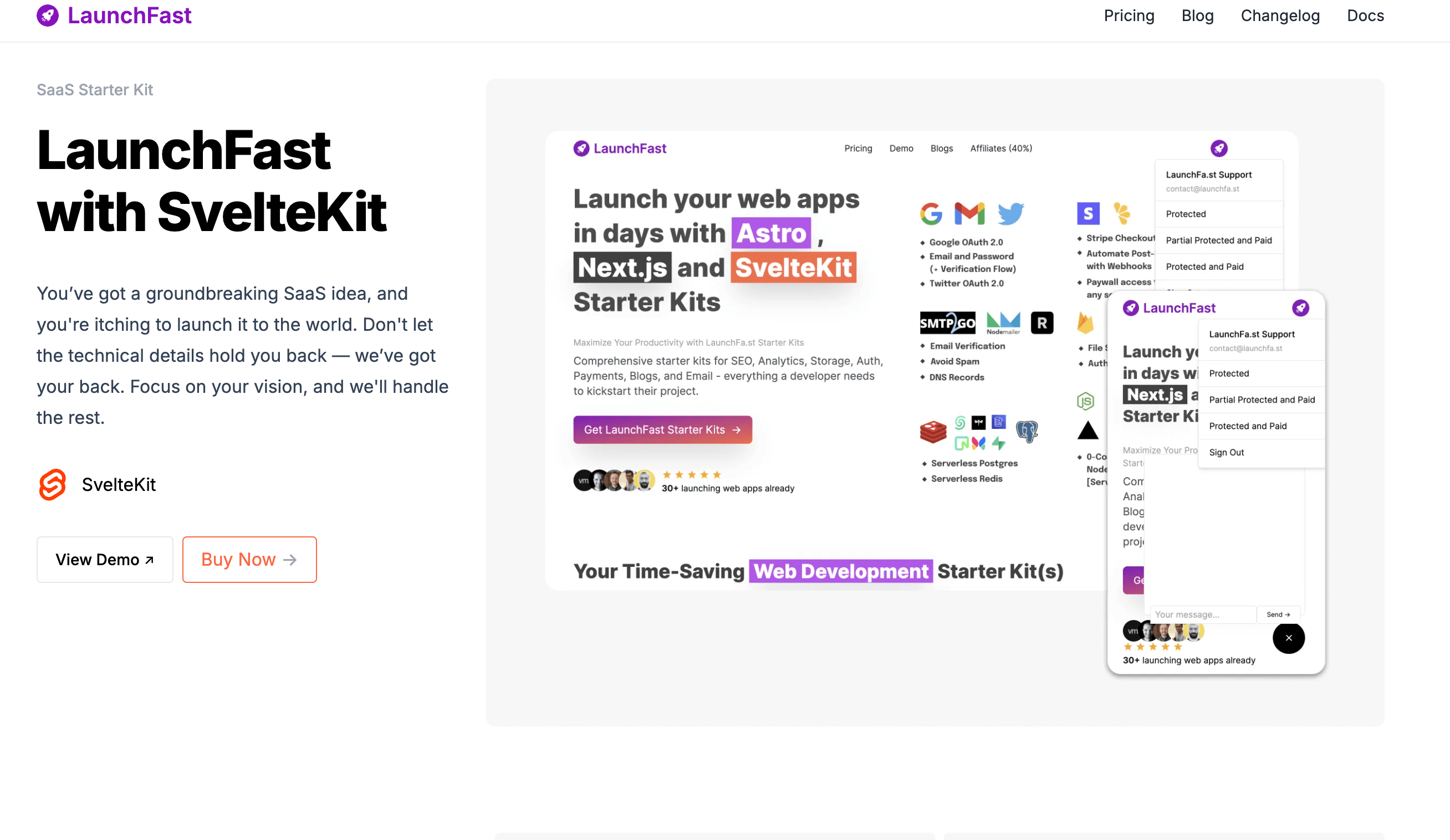
Task: Click the Get LaunchFast Starter Kits button
Action: [662, 430]
